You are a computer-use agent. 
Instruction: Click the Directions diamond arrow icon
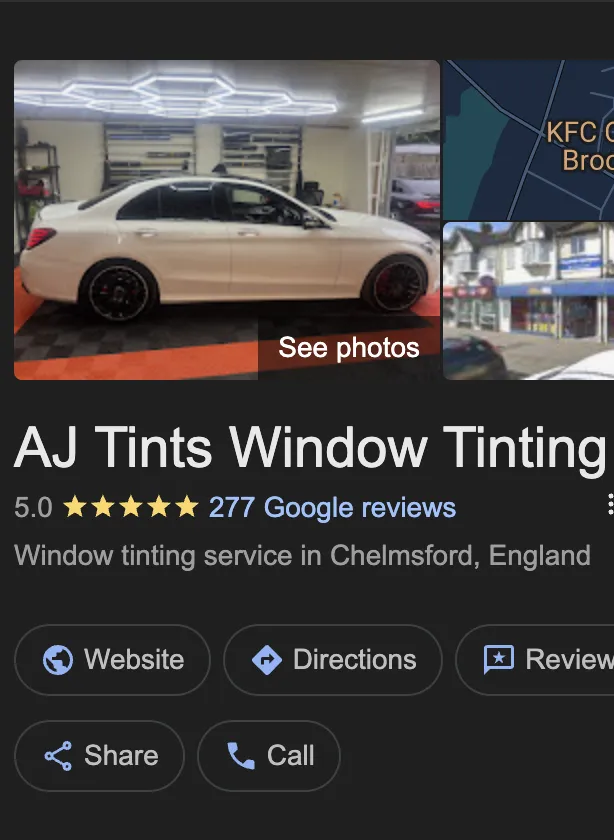[x=267, y=659]
